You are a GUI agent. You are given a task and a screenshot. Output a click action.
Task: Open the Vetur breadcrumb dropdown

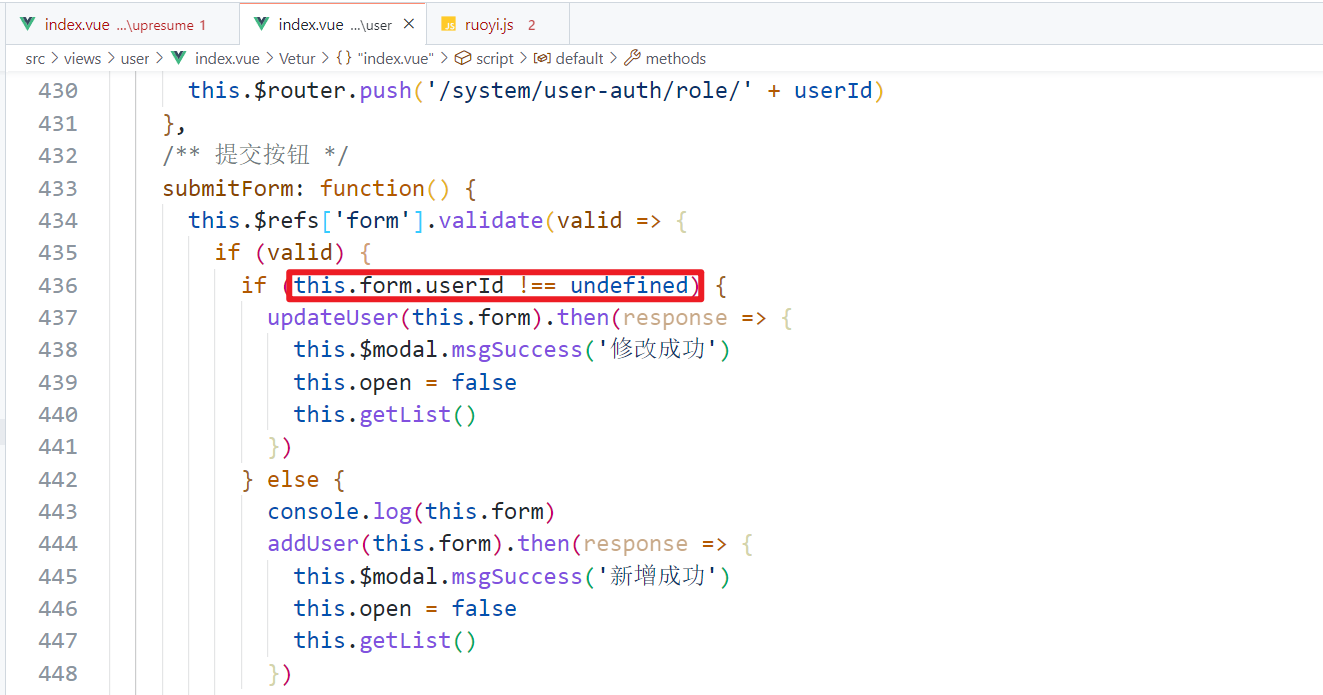pos(297,58)
